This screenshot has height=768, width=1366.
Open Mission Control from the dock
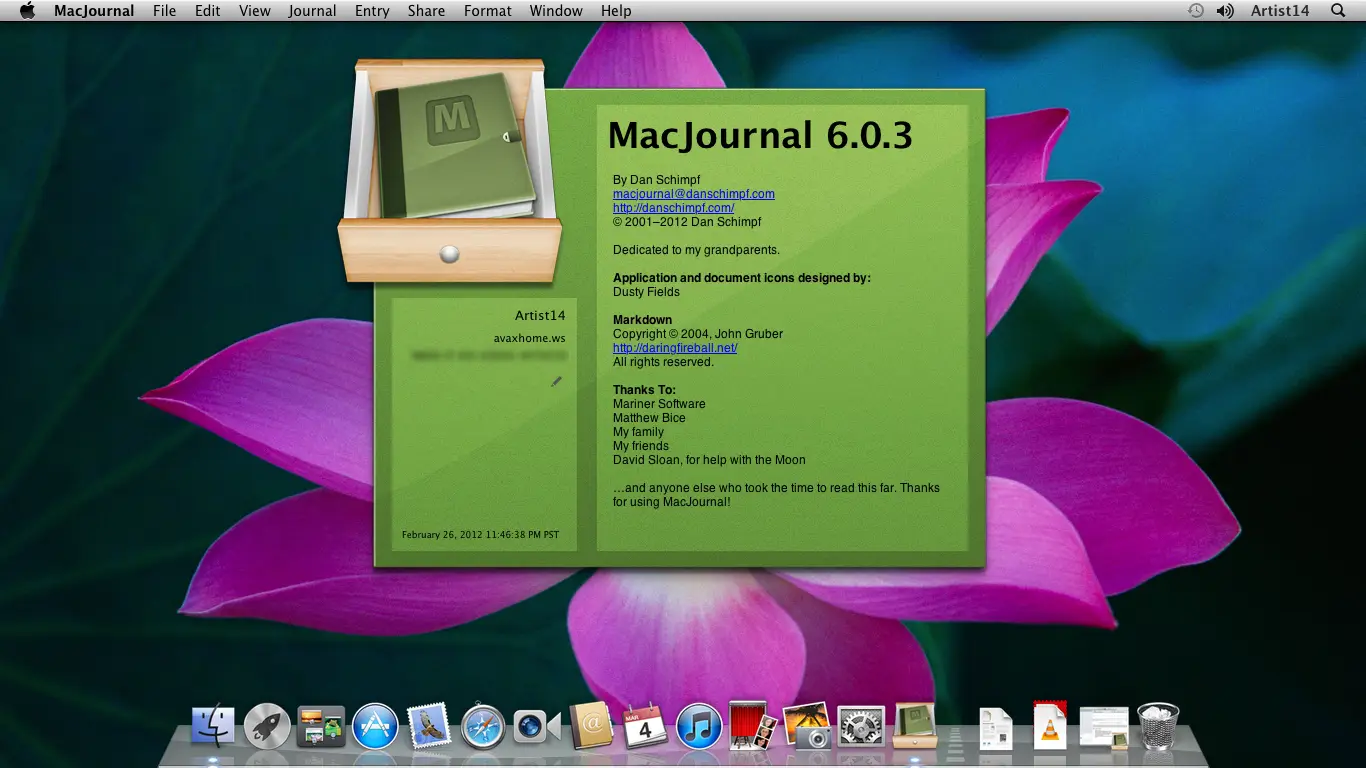click(321, 726)
